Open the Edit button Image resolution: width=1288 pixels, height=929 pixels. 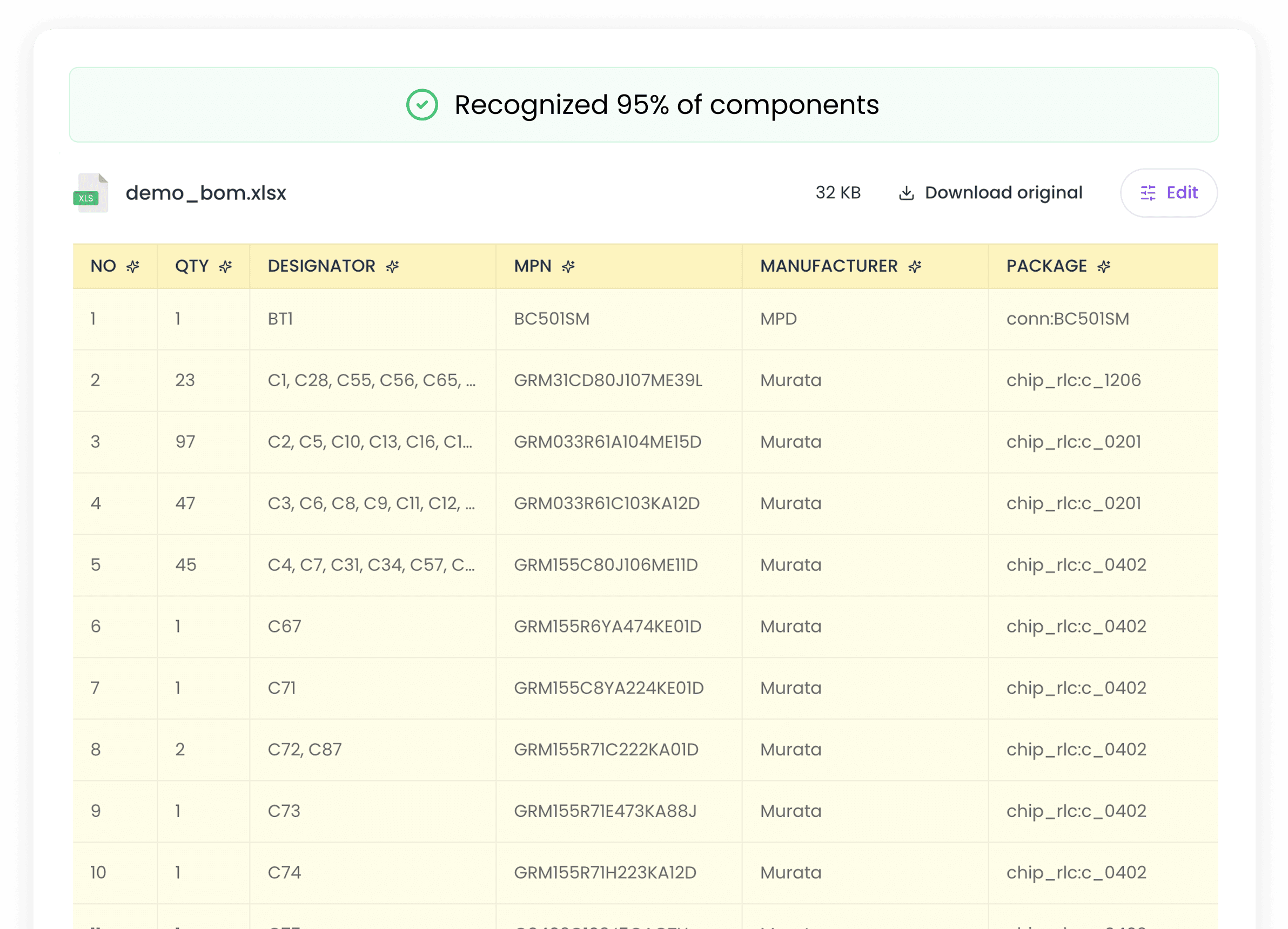point(1169,193)
